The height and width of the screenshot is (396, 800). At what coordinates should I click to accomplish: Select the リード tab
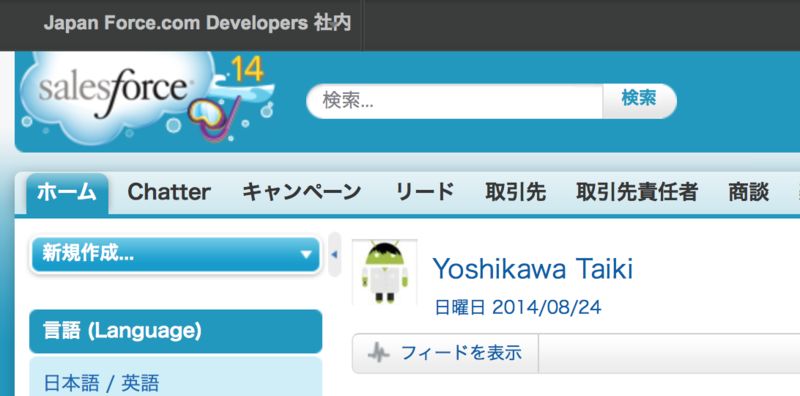coord(424,193)
